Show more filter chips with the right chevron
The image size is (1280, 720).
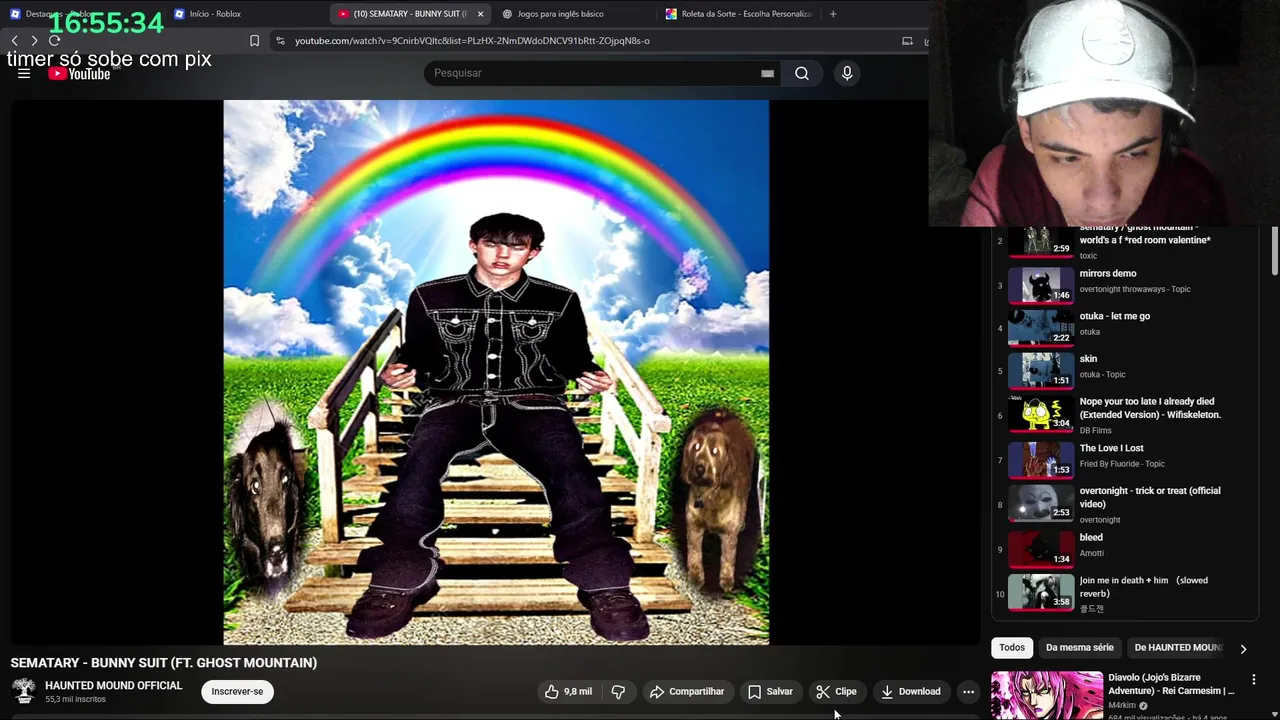coord(1243,648)
